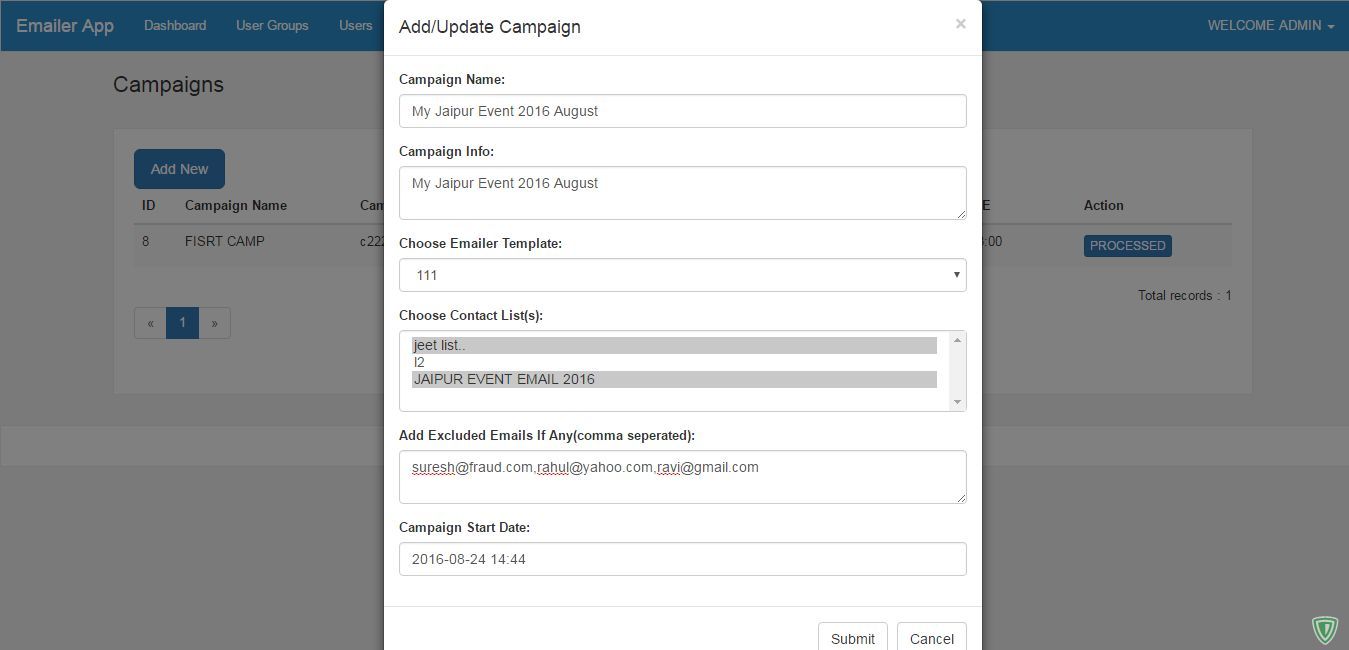This screenshot has width=1349, height=650.
Task: Close the Add/Update Campaign dialog
Action: 960,24
